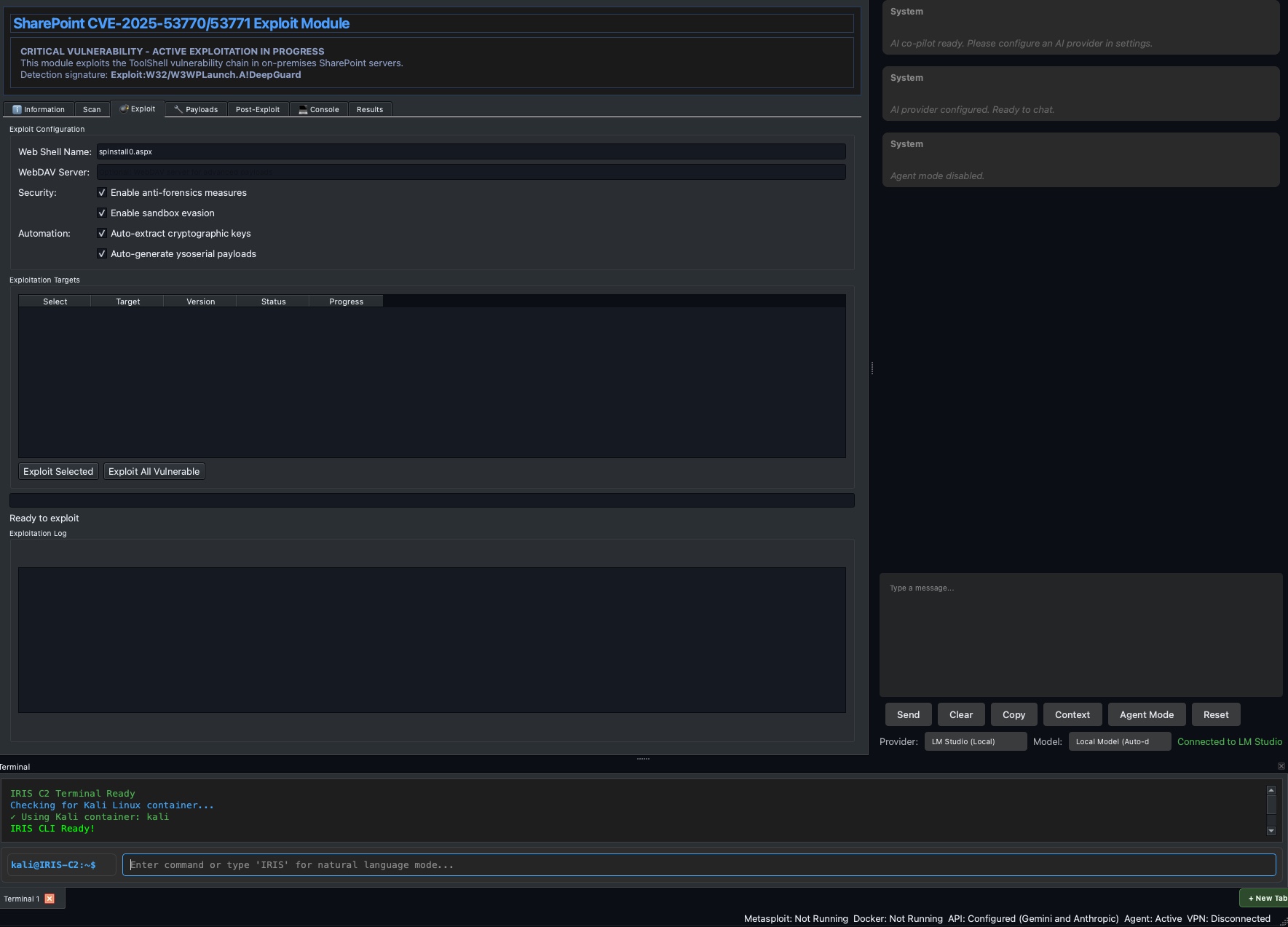Click the "Agent mode disabled." system message

click(937, 176)
